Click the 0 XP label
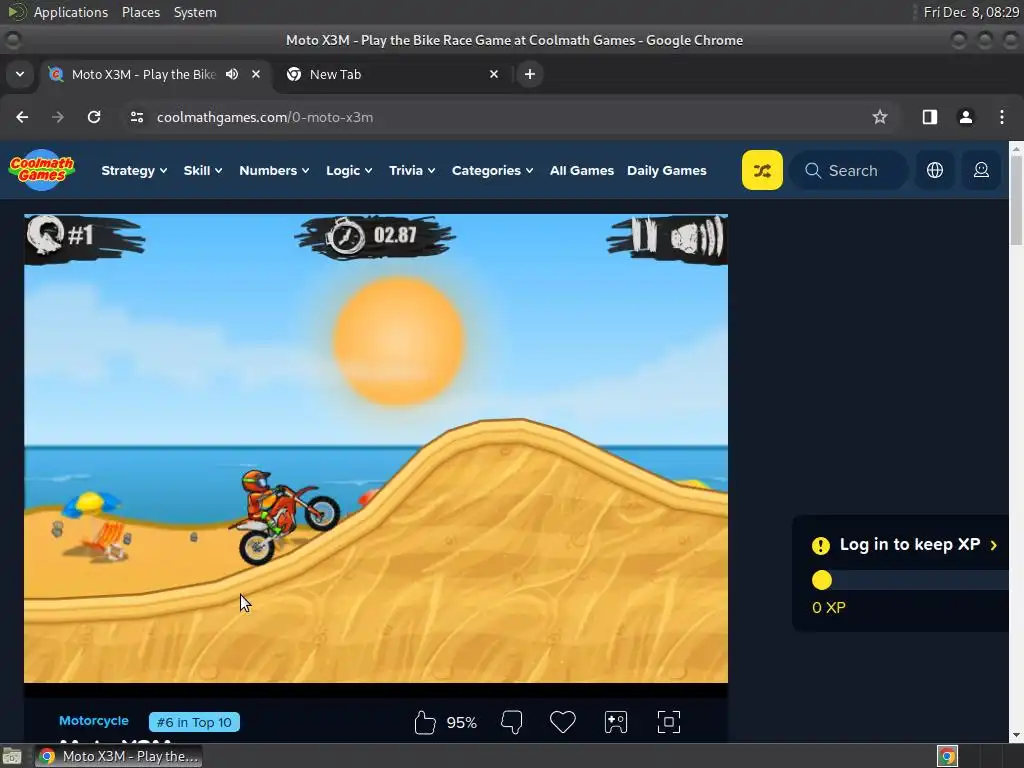The image size is (1024, 768). 829,607
